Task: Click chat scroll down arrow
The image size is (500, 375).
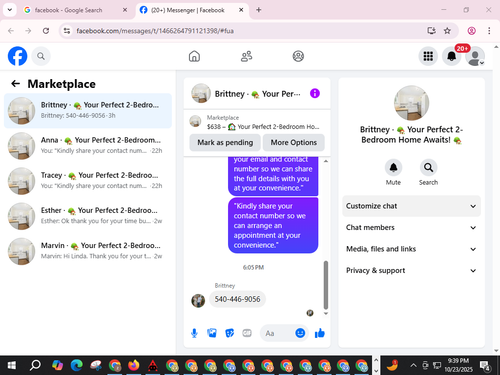Action: click(326, 313)
